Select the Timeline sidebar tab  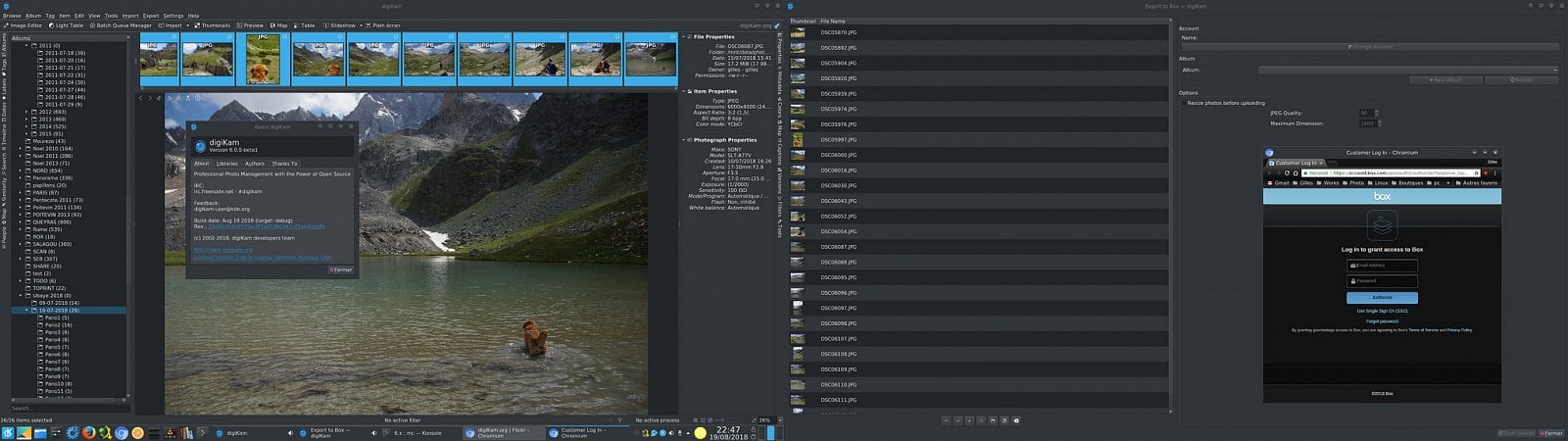click(x=4, y=135)
